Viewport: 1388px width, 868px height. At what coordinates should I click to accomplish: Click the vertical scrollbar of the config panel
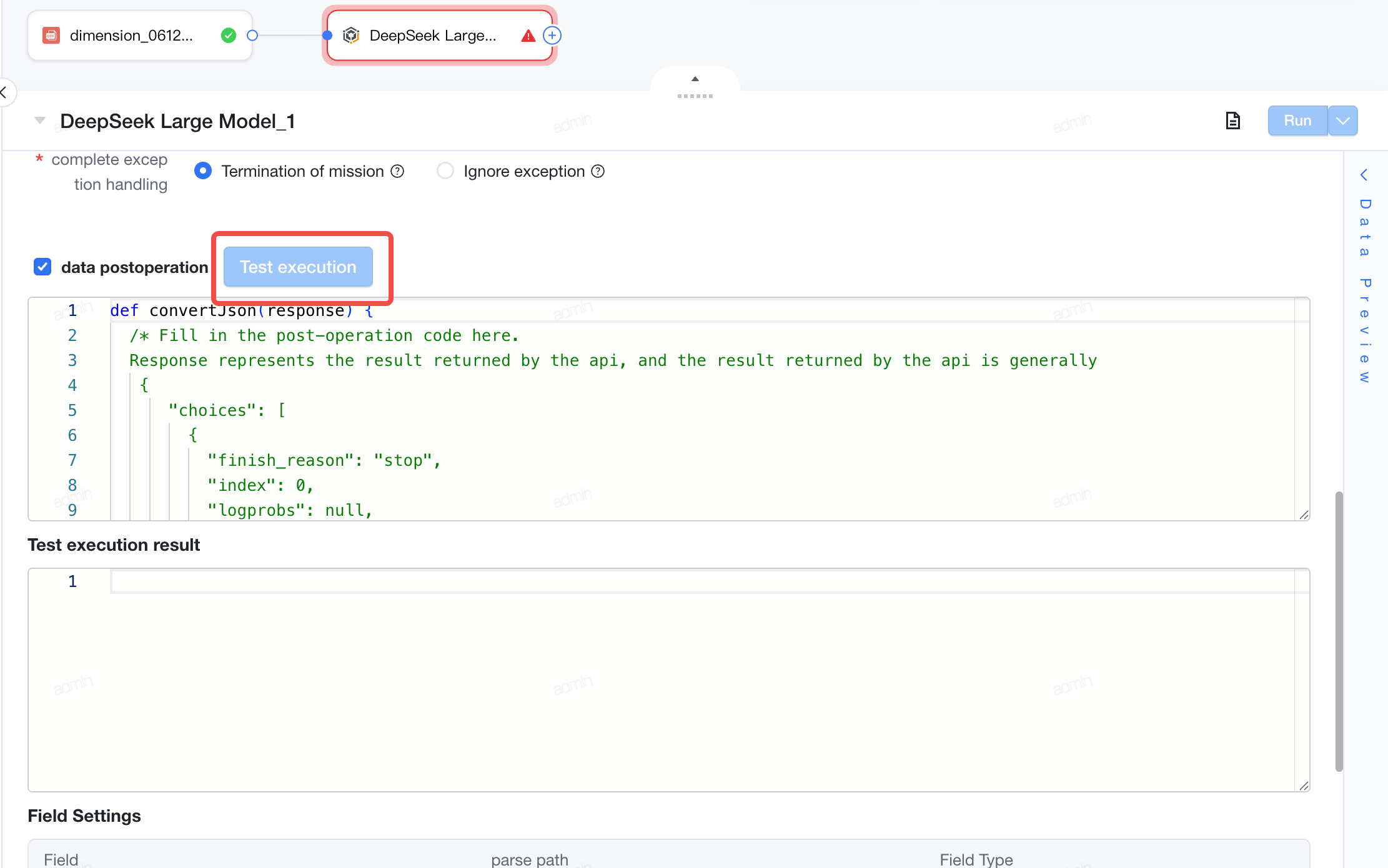1339,631
